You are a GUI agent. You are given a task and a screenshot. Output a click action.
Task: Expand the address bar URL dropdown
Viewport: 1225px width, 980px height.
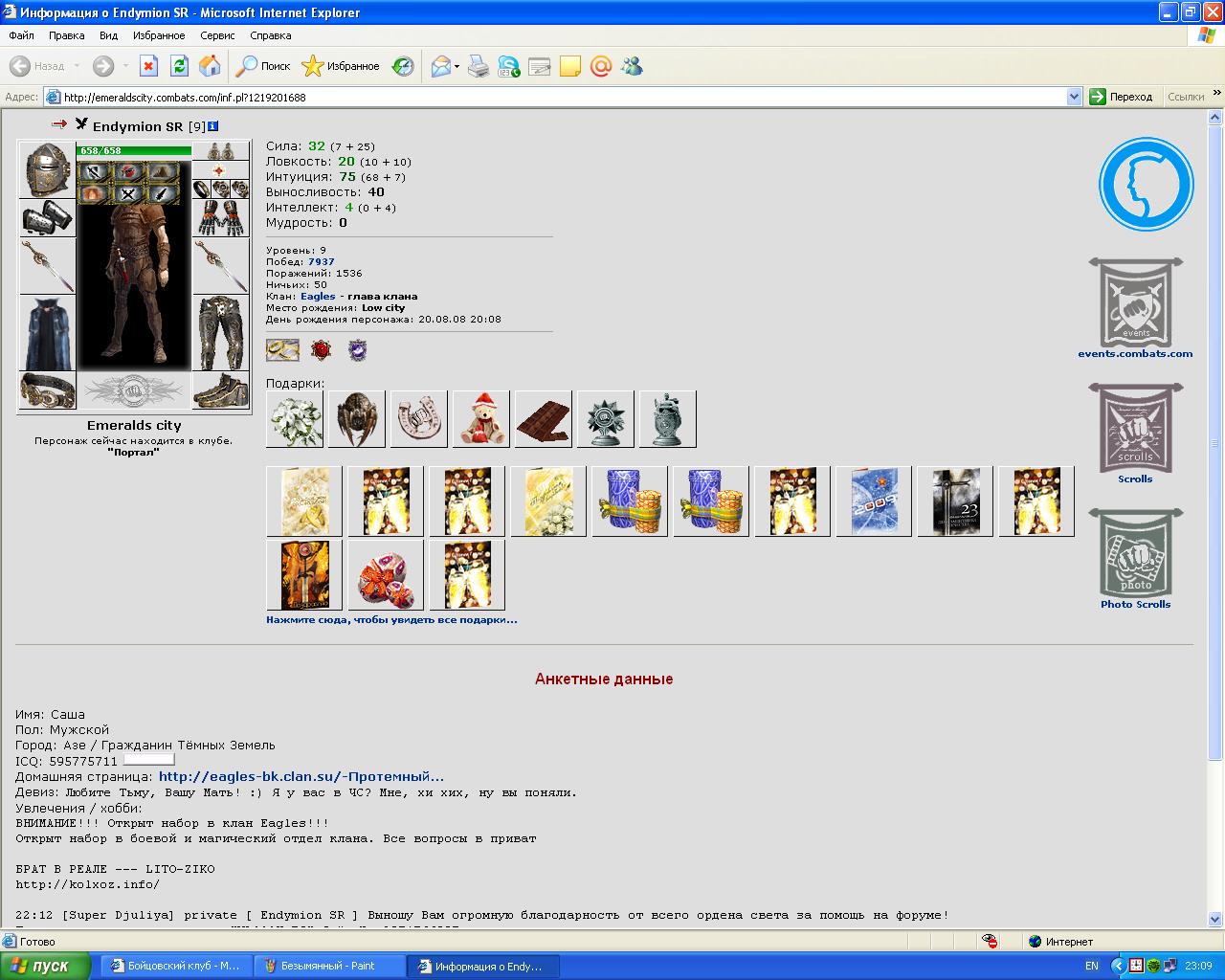1074,97
